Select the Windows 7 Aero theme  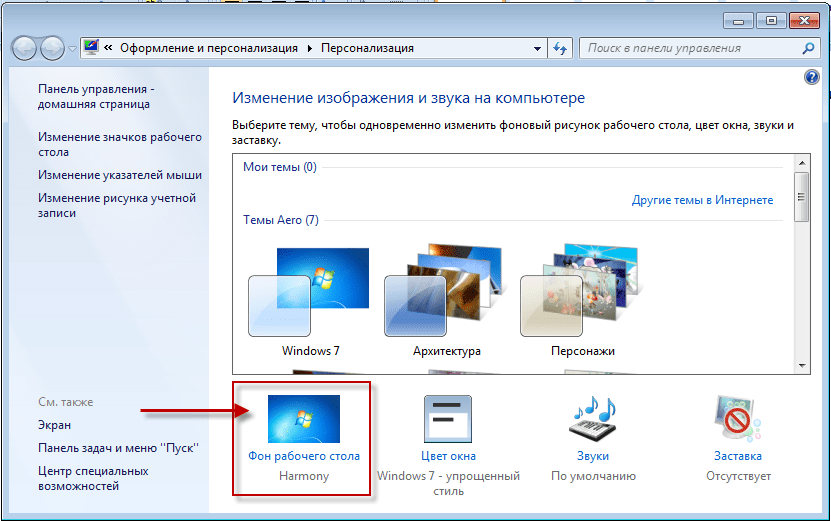[x=311, y=302]
